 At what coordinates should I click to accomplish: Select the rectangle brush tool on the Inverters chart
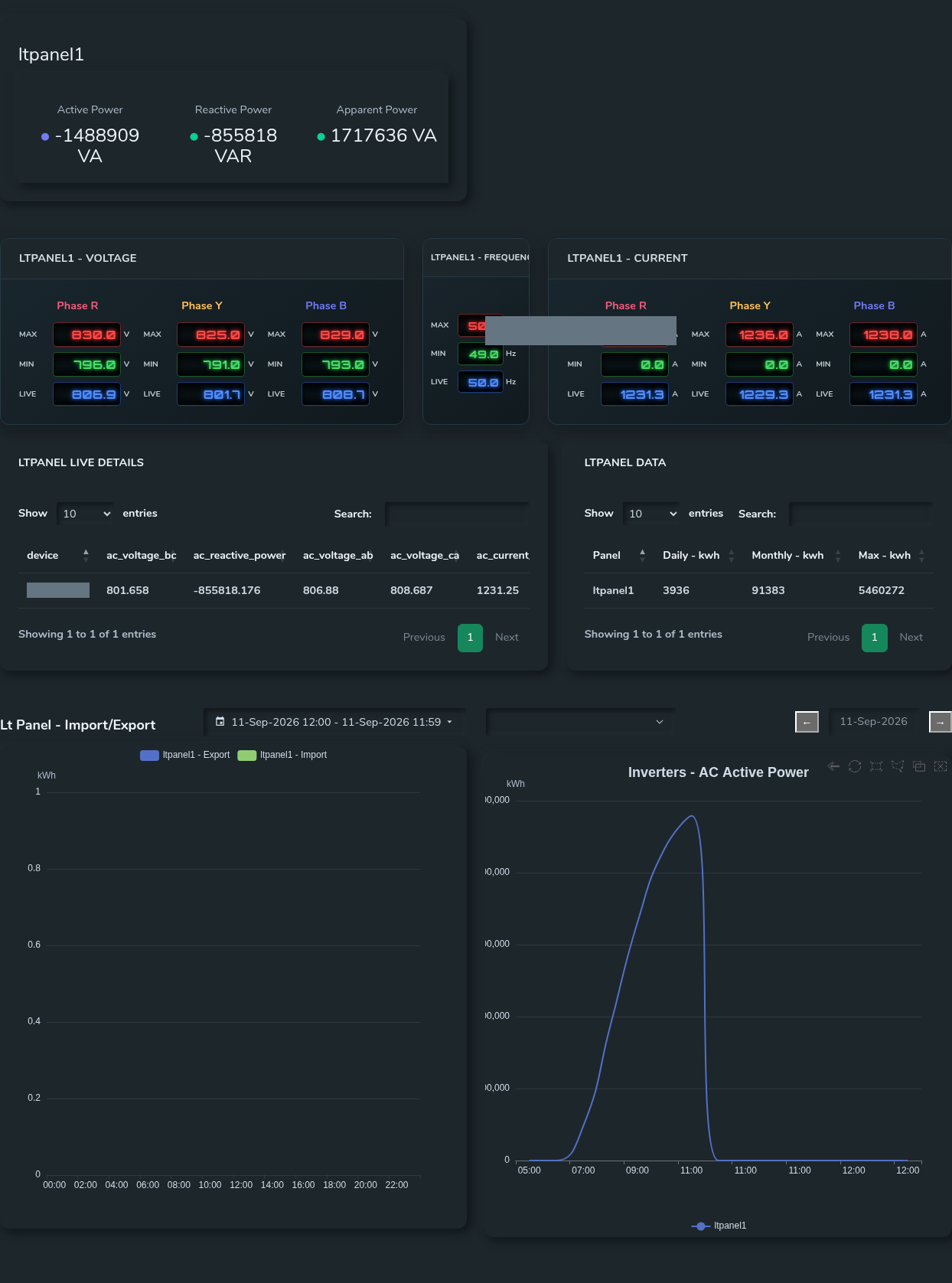(876, 766)
